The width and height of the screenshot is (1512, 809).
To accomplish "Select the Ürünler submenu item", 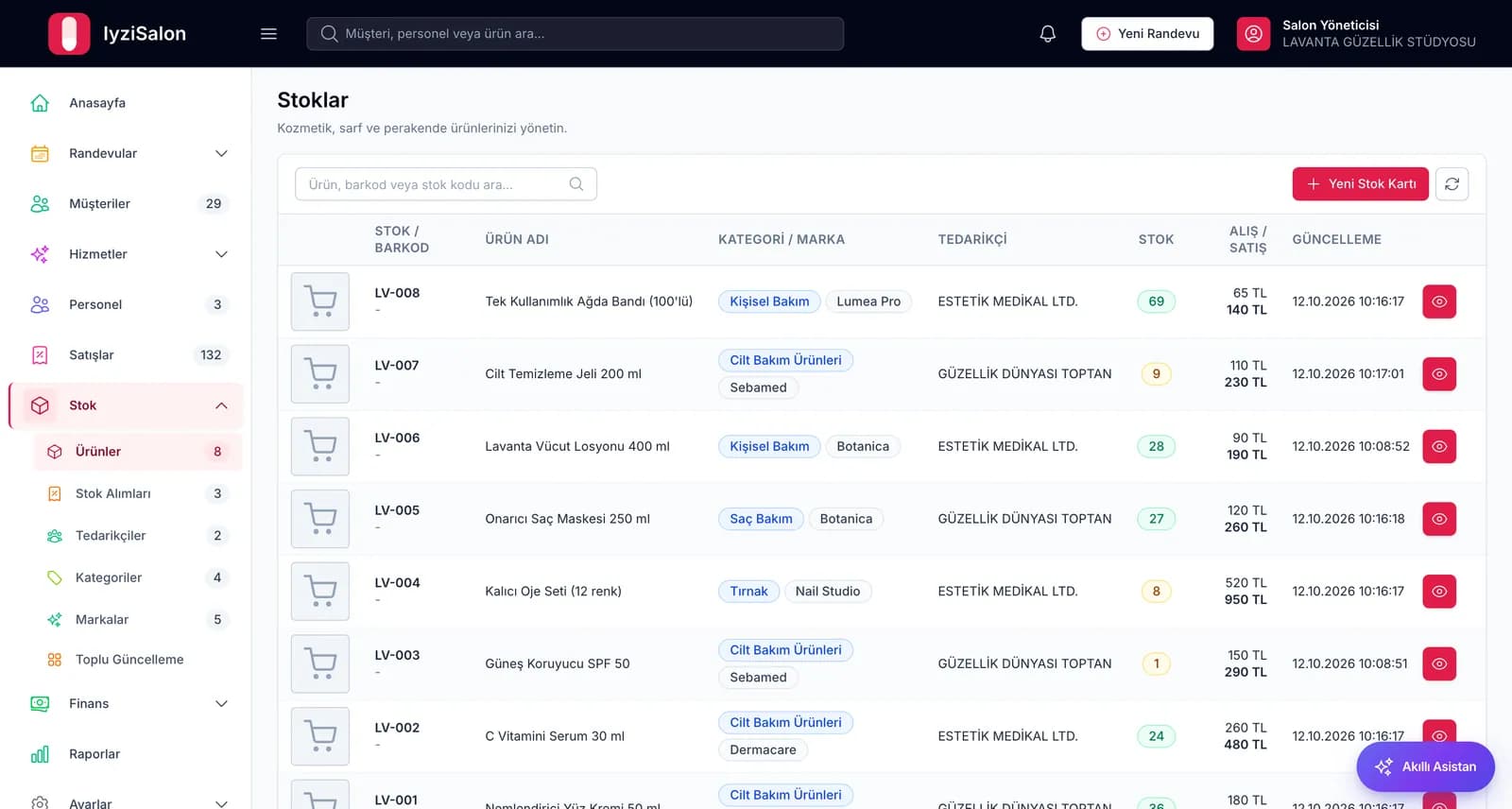I will click(x=138, y=452).
